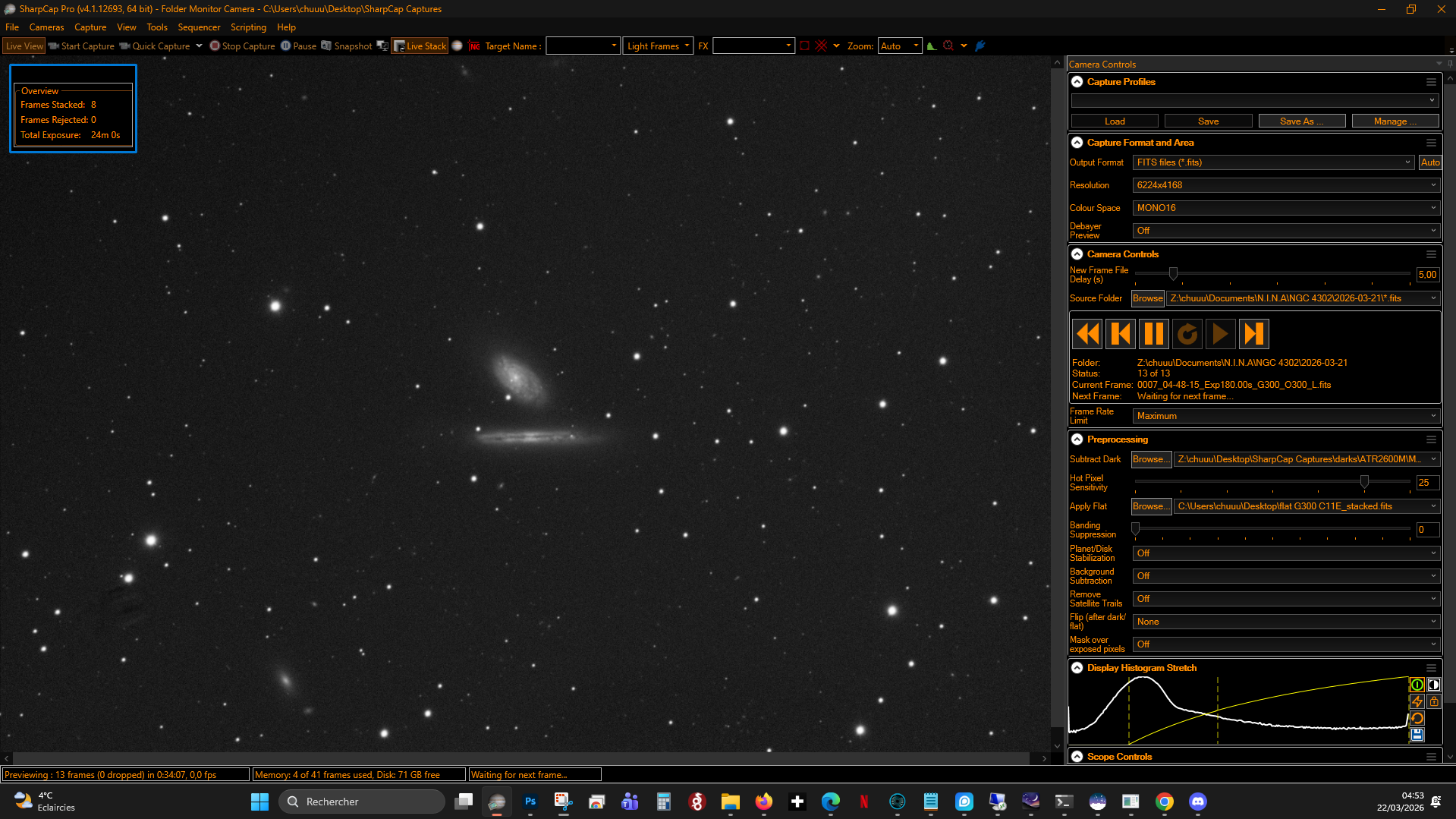This screenshot has width=1456, height=819.
Task: Click the focus-assistant magnifier icon
Action: point(948,46)
